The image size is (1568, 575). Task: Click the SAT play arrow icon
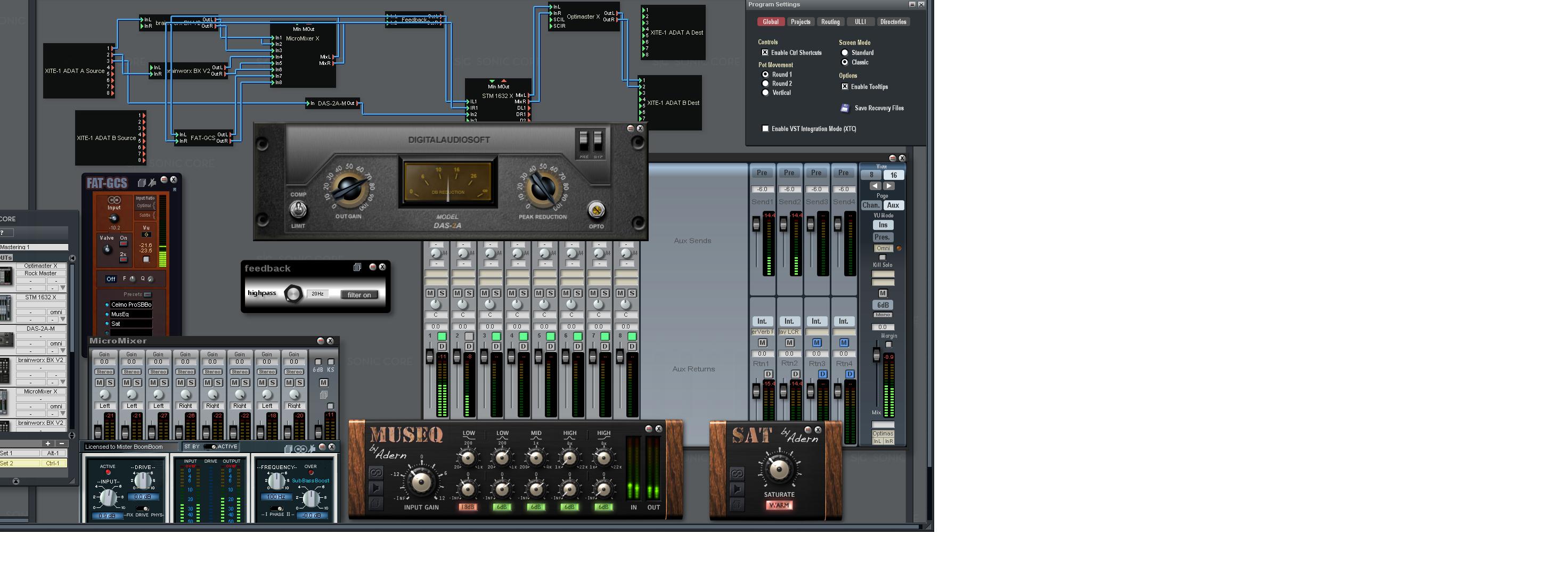[x=737, y=489]
